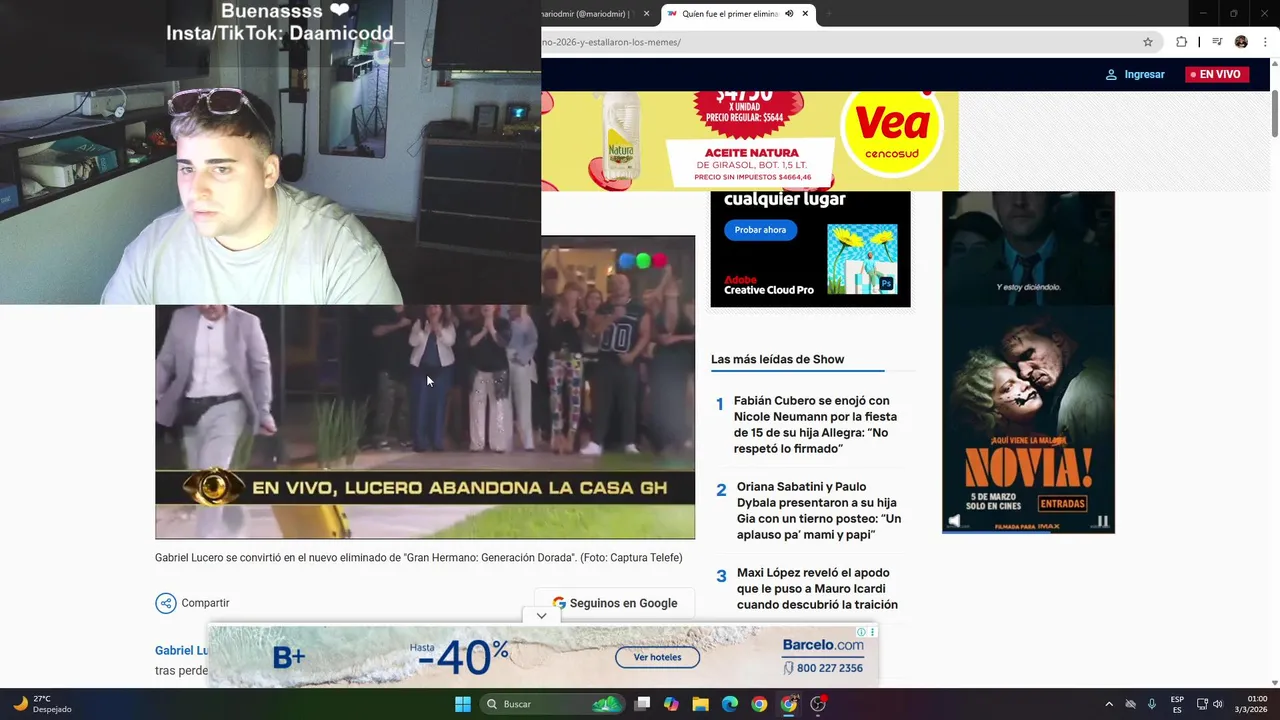The image size is (1280, 720).
Task: Open the Vea Cencosud banner ad
Action: 750,141
